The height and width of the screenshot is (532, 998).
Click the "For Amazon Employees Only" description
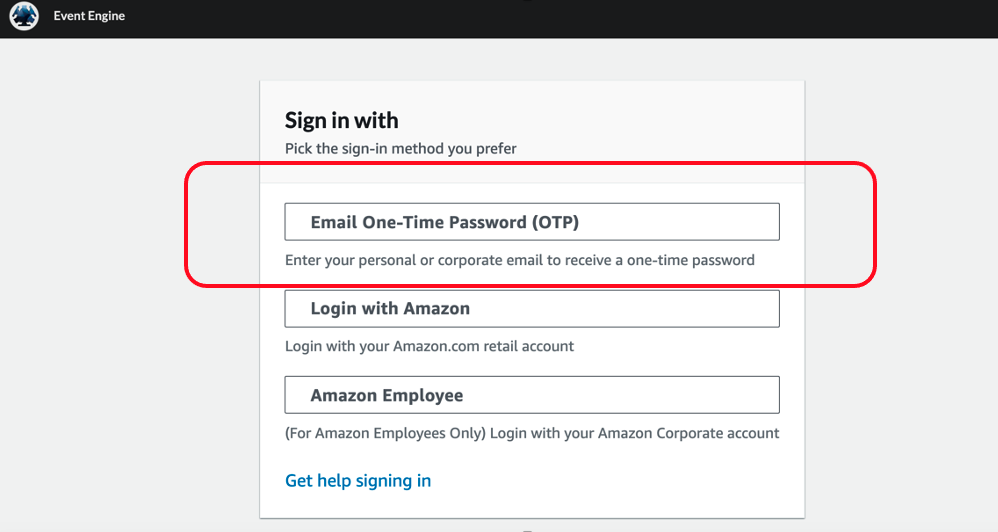pos(531,433)
